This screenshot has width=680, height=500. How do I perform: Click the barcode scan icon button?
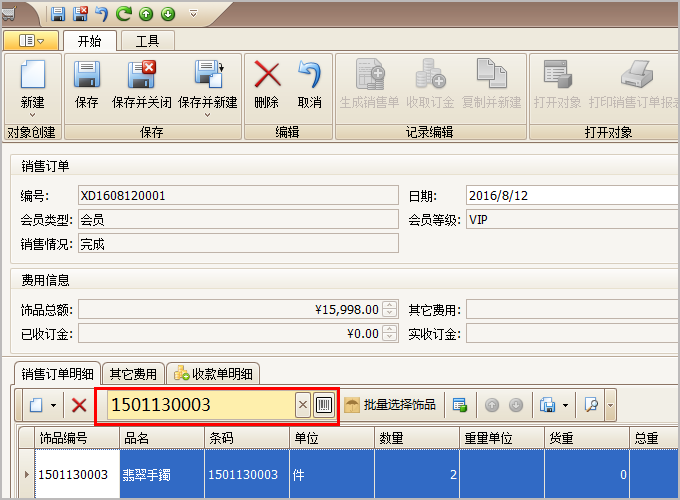[324, 405]
